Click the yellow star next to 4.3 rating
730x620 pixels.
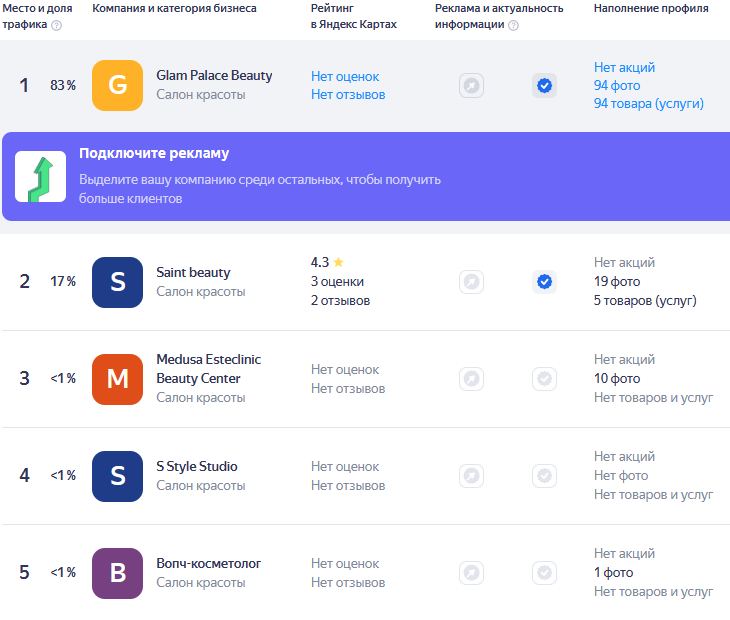338,262
